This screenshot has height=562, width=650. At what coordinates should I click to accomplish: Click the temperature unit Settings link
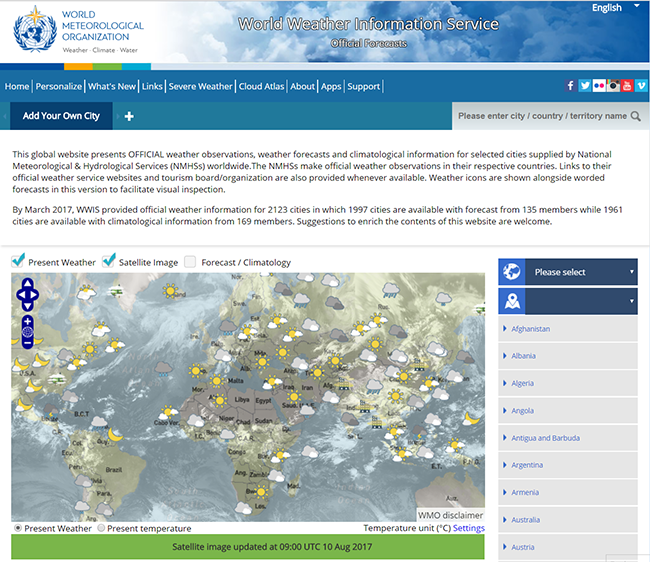468,528
